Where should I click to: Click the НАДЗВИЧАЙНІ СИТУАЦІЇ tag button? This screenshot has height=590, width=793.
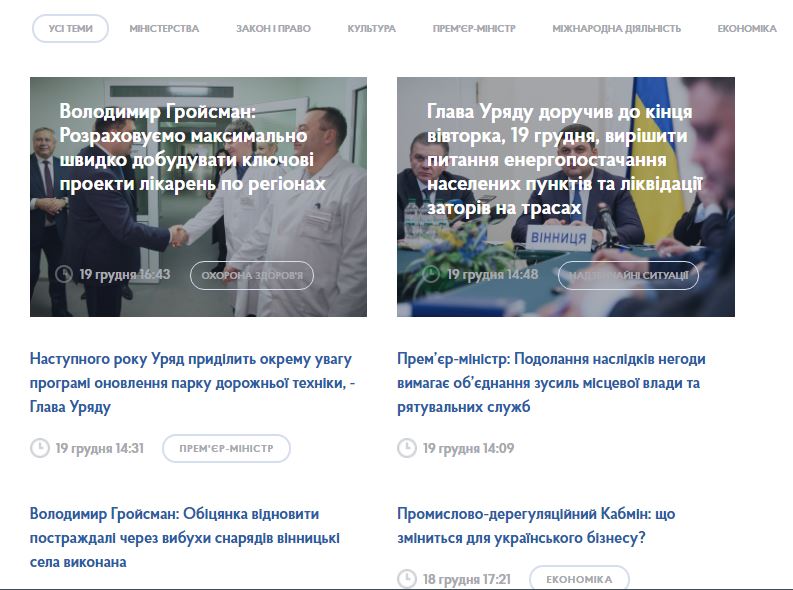click(x=628, y=276)
